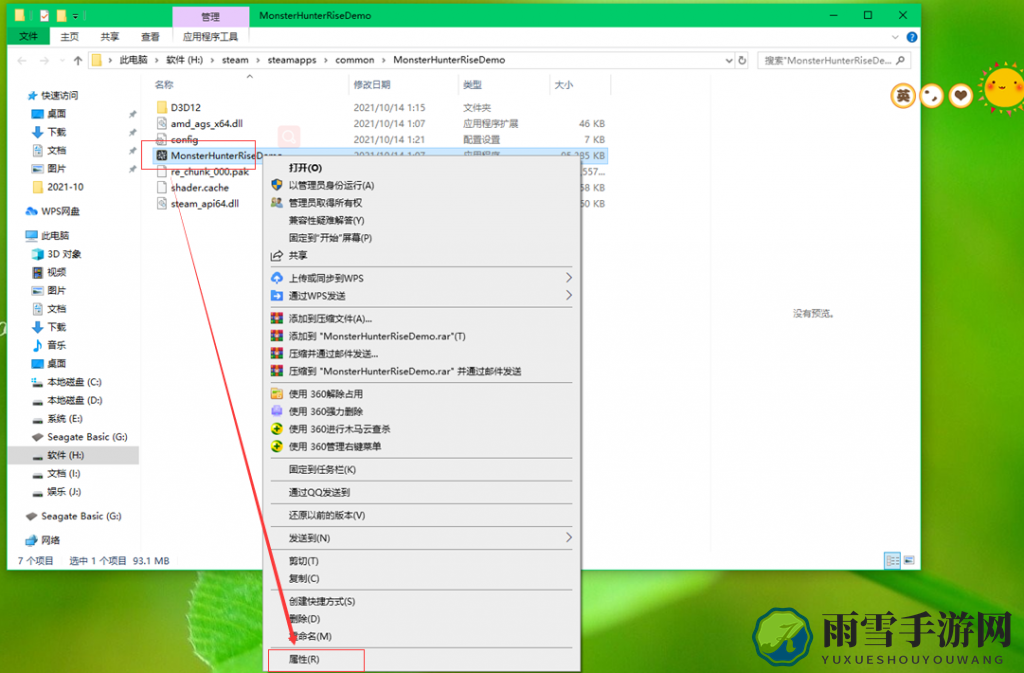
Task: Sort by the 大小 column header
Action: pyautogui.click(x=564, y=85)
